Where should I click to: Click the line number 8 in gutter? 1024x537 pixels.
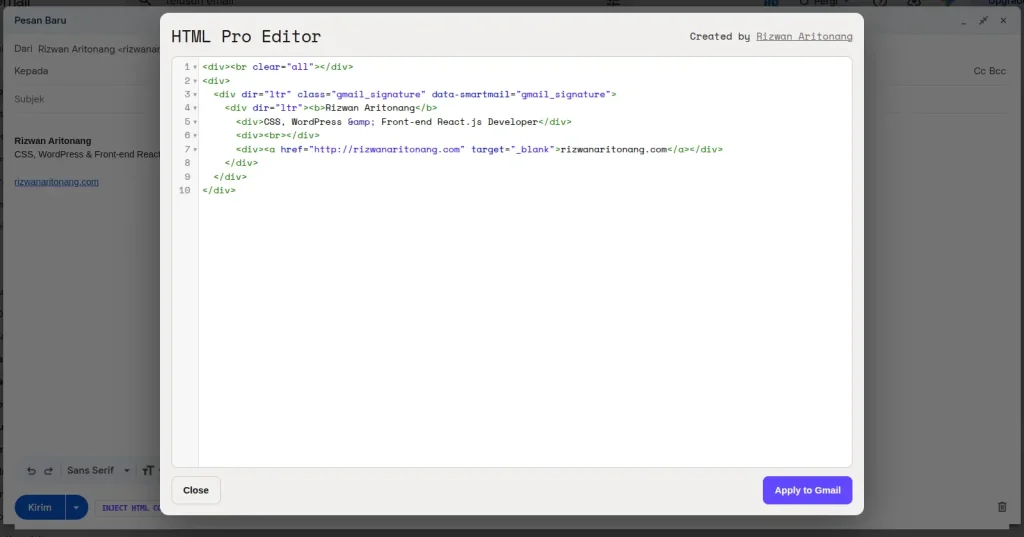pyautogui.click(x=187, y=163)
